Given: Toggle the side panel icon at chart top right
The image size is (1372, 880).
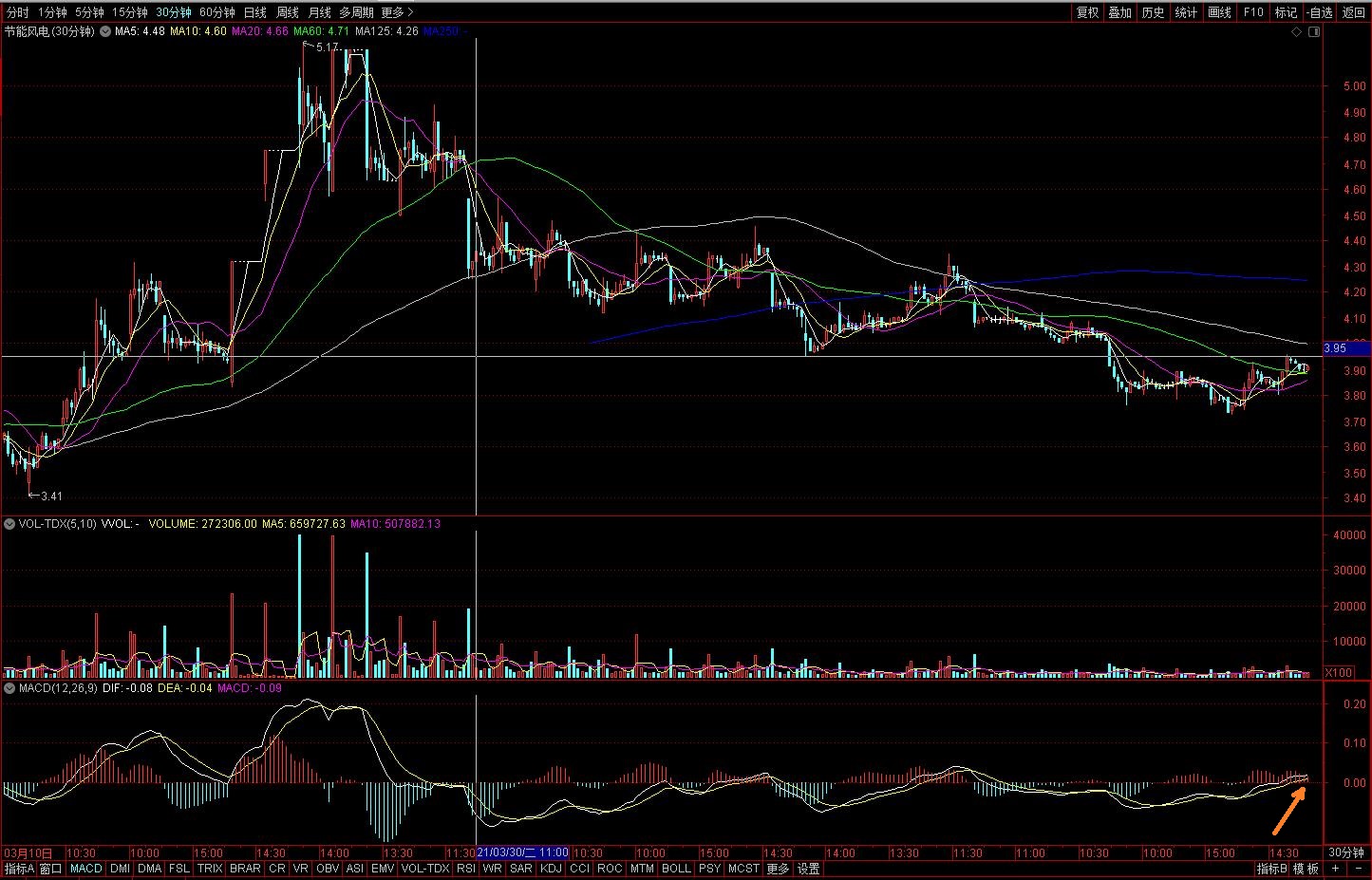Looking at the screenshot, I should pyautogui.click(x=1314, y=31).
